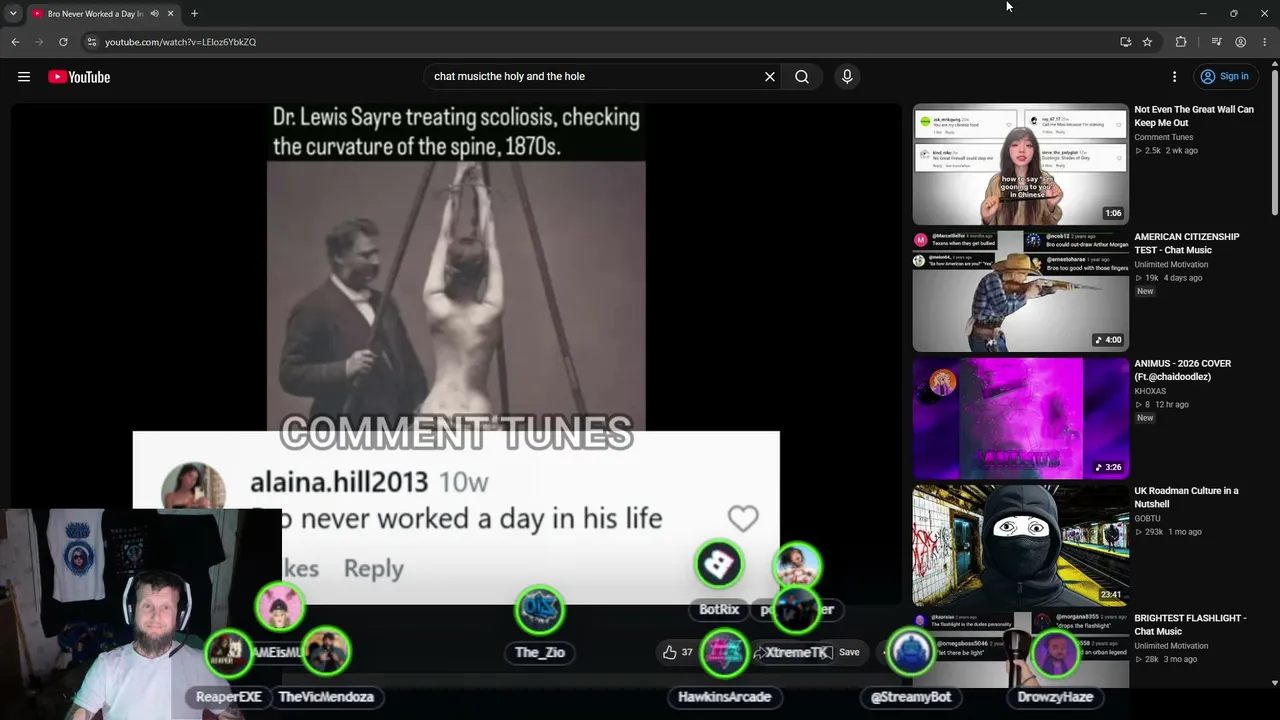This screenshot has height=720, width=1280.
Task: Open UK Roadman Culture thumbnail
Action: pos(1020,545)
